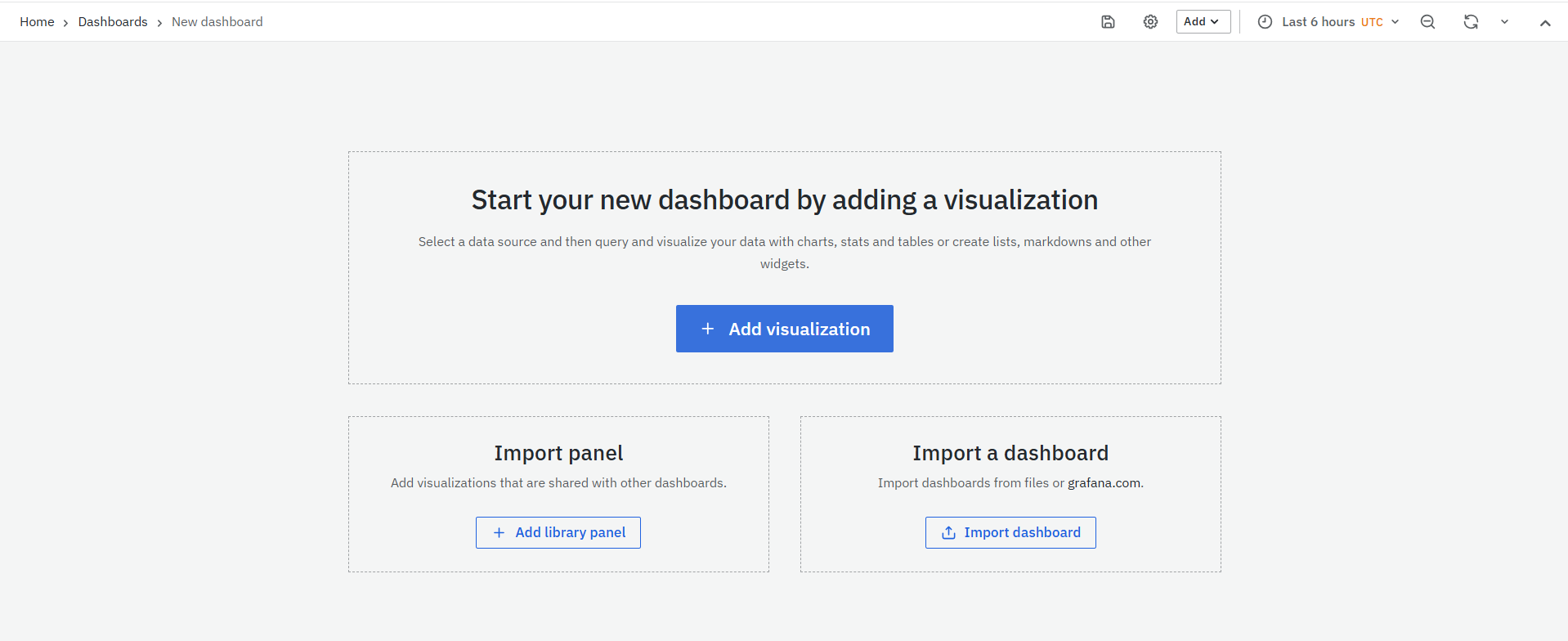Click the Import dashboard button
Screen dimensions: 1568x641
1010,533
